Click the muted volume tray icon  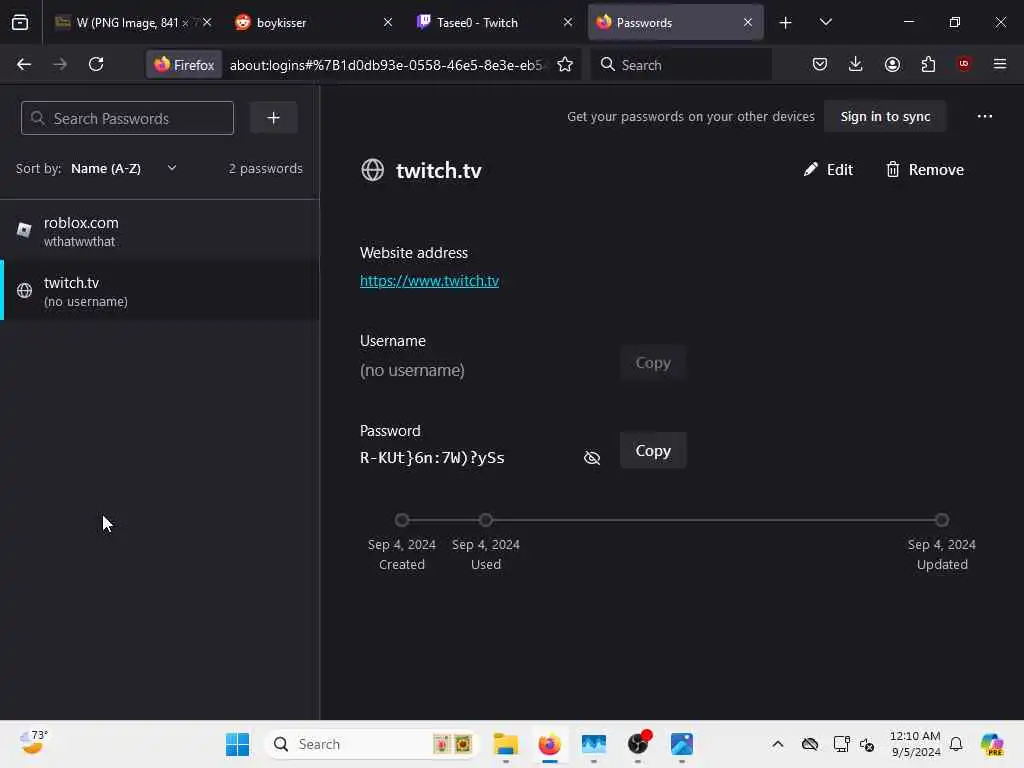click(867, 744)
